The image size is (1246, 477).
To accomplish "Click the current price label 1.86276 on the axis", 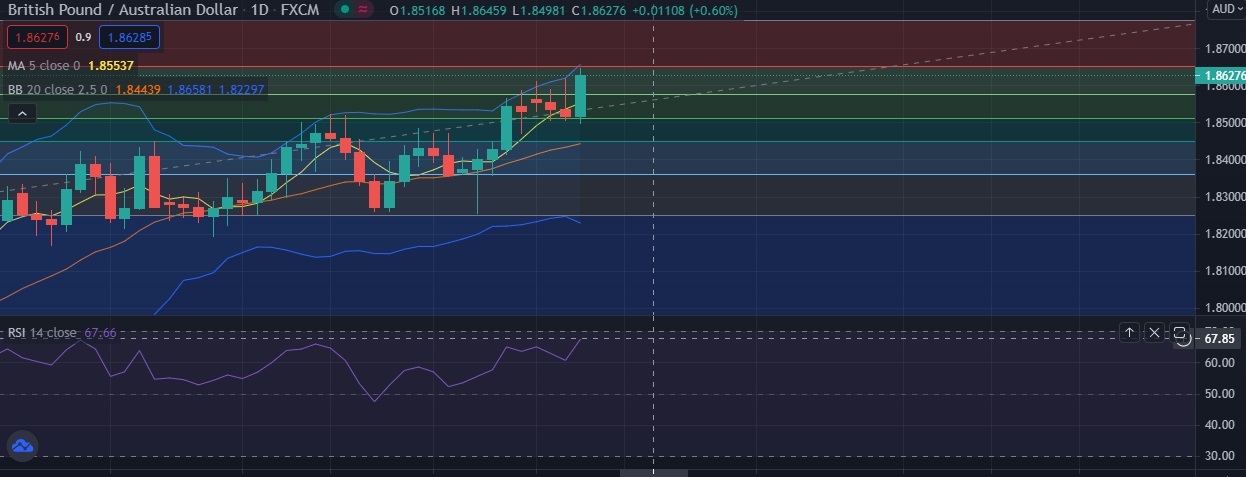I will coord(1223,76).
